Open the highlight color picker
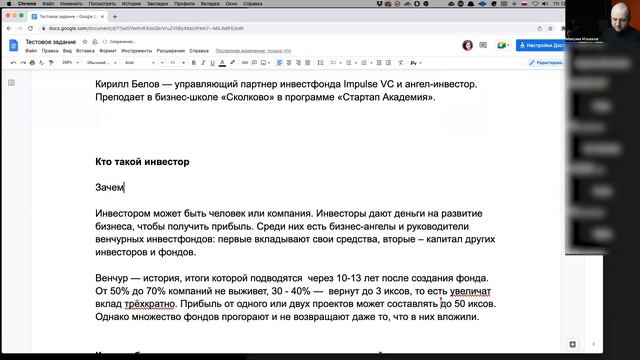640x360 pixels. (x=232, y=63)
